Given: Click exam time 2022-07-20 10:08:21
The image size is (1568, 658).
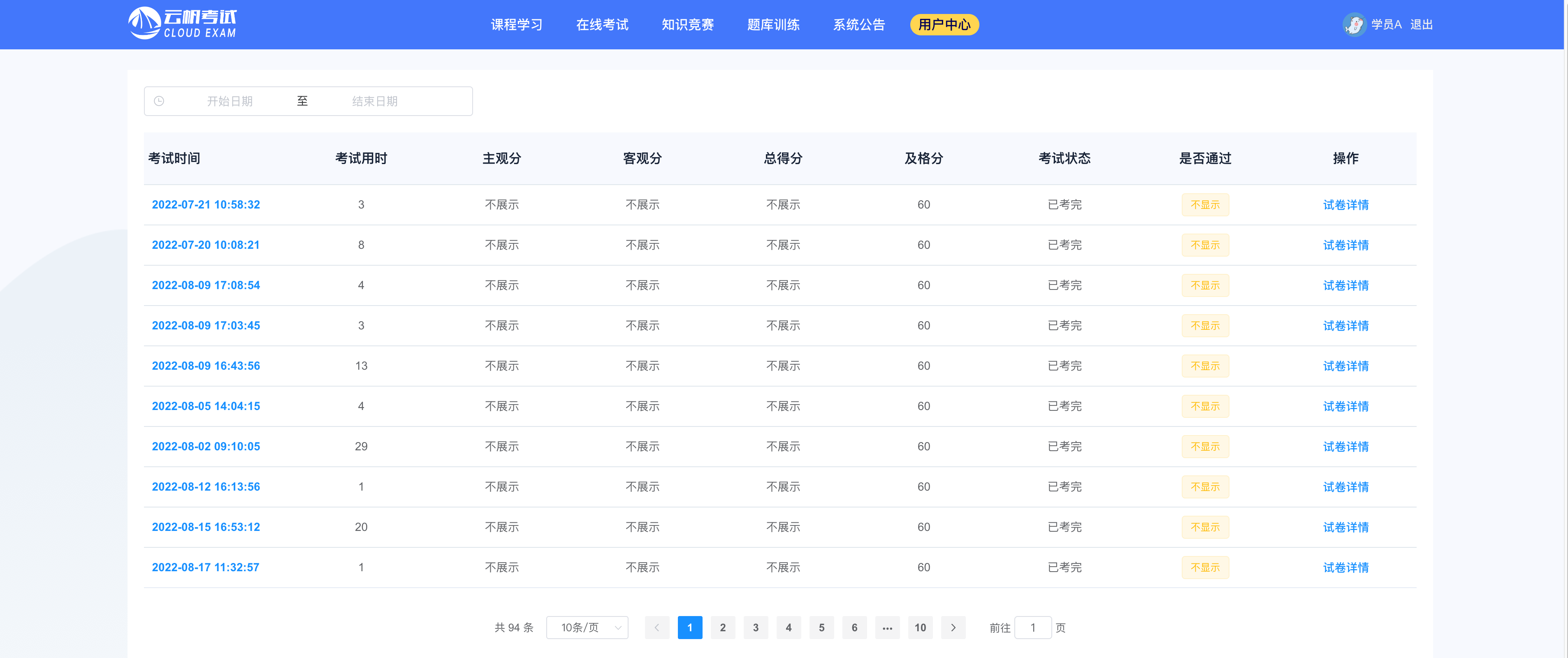Looking at the screenshot, I should point(206,245).
